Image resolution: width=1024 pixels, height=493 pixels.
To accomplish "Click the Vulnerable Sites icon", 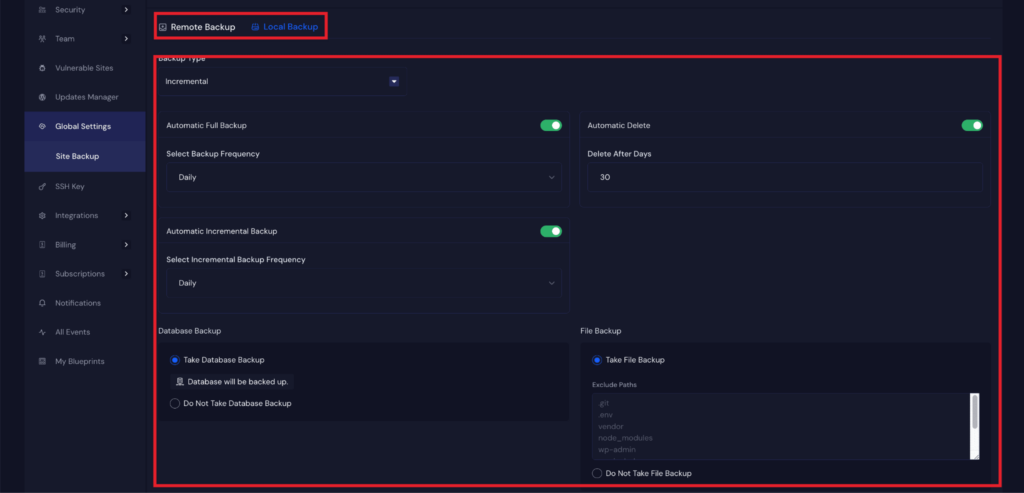I will 42,68.
